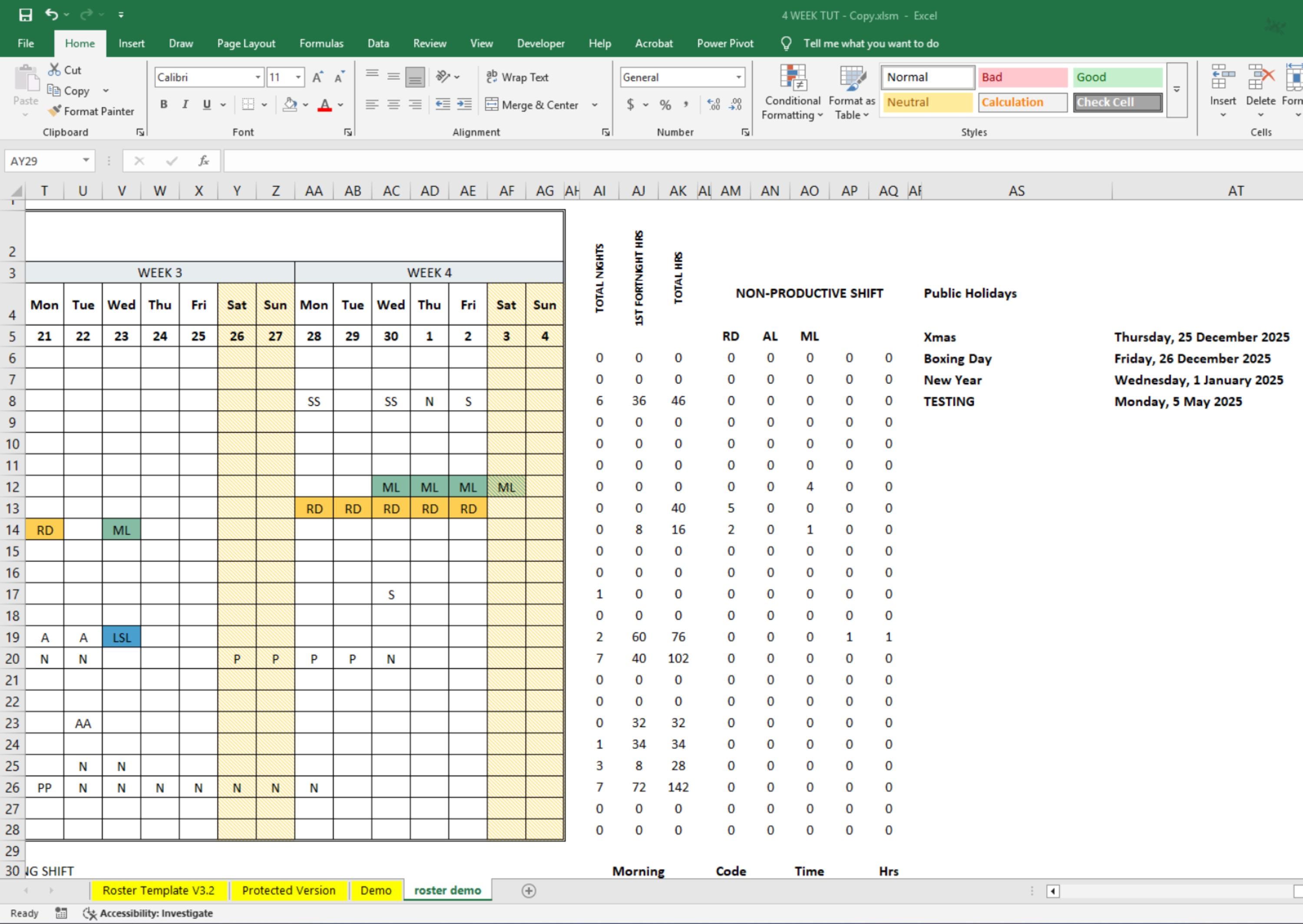Select the roster demo sheet tab

pos(447,890)
